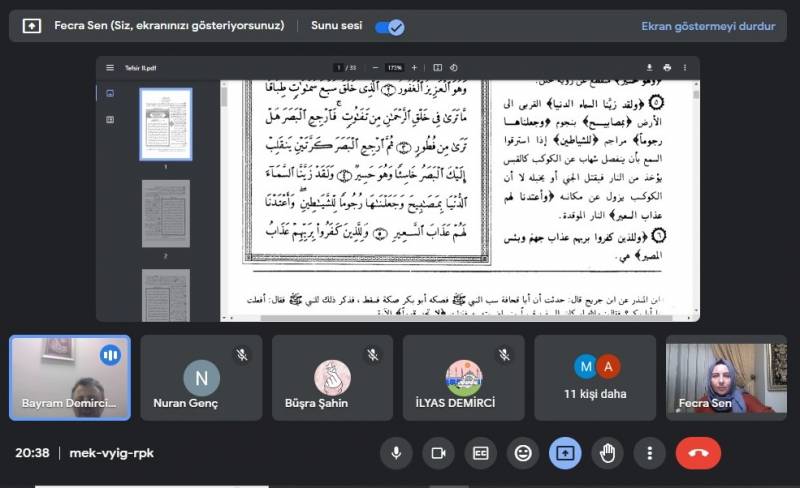The image size is (800, 488).
Task: Raise your hand
Action: pyautogui.click(x=607, y=453)
